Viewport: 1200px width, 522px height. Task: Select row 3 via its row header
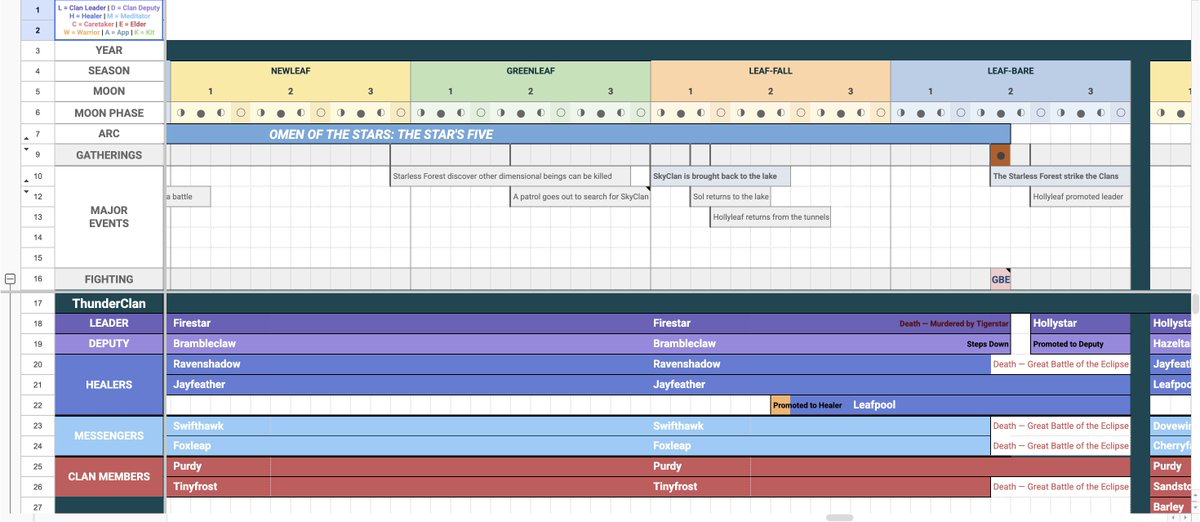(x=38, y=50)
